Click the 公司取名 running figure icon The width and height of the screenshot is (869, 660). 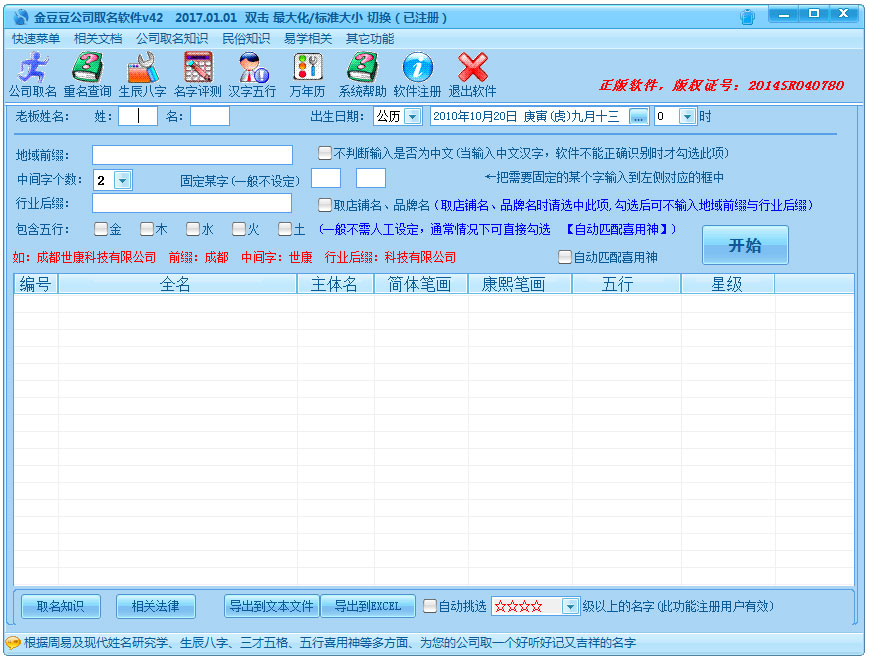(x=33, y=68)
